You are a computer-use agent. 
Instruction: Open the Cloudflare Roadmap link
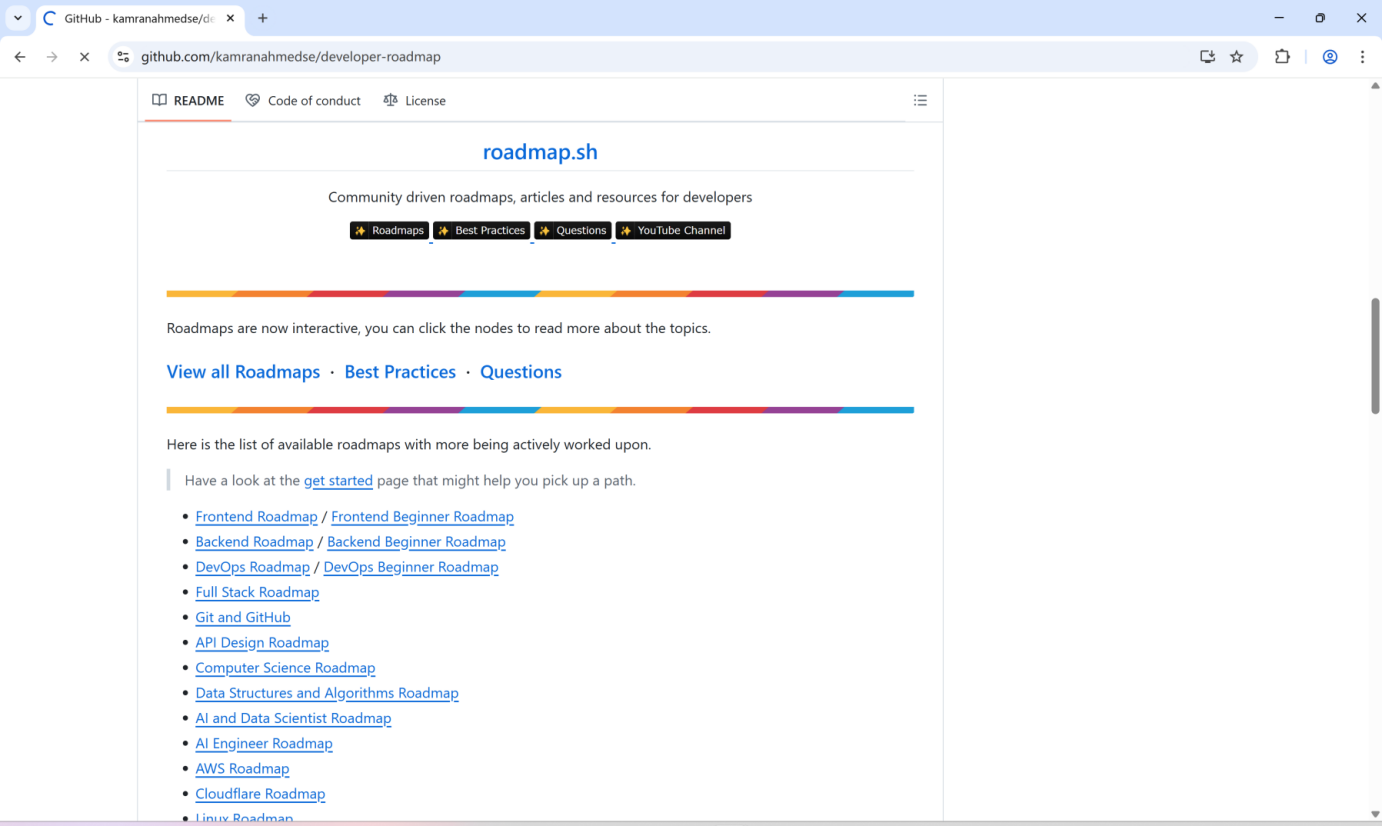pyautogui.click(x=260, y=794)
